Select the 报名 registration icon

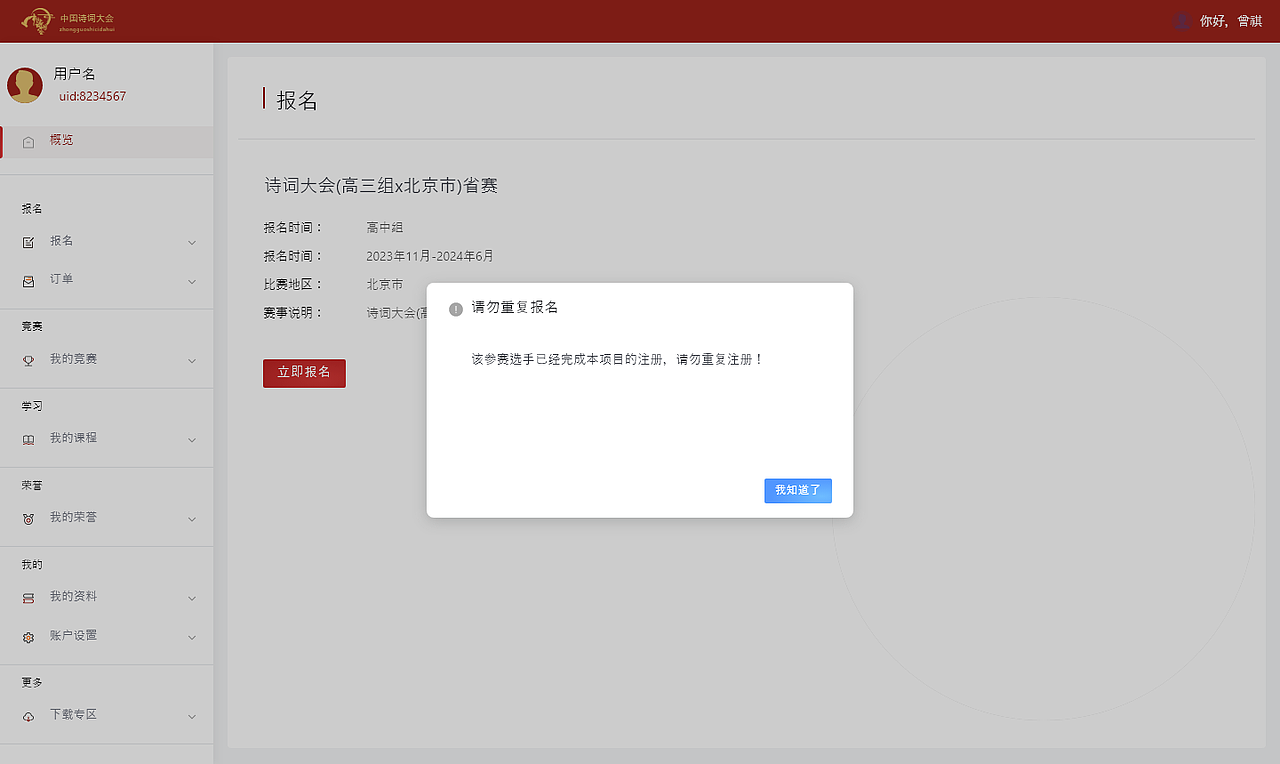(29, 241)
